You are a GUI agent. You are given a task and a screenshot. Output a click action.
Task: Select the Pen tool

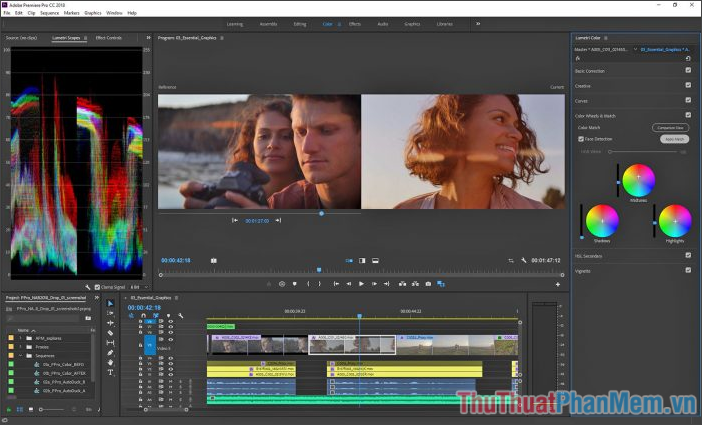point(110,353)
